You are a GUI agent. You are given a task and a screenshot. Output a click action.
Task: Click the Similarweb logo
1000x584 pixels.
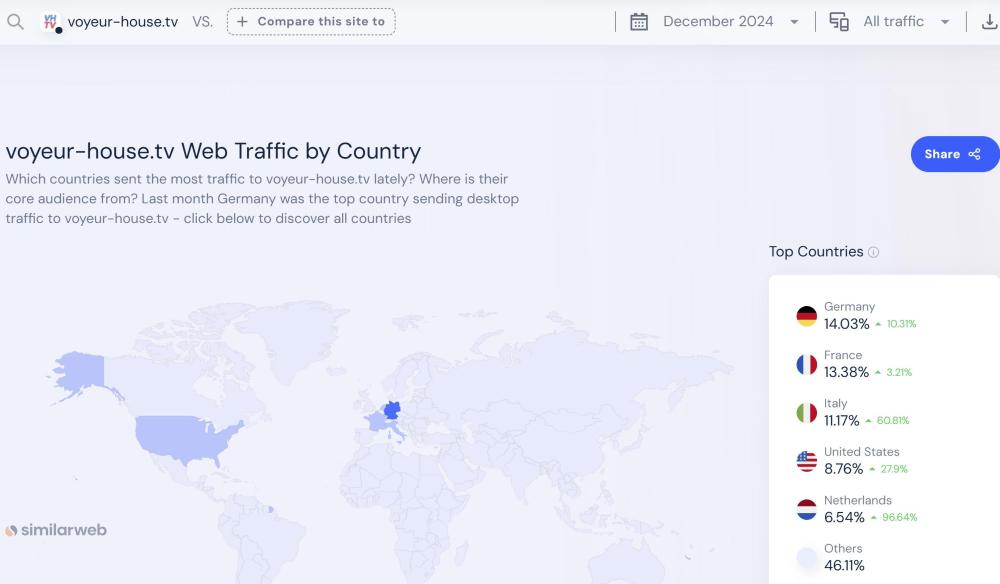56,530
